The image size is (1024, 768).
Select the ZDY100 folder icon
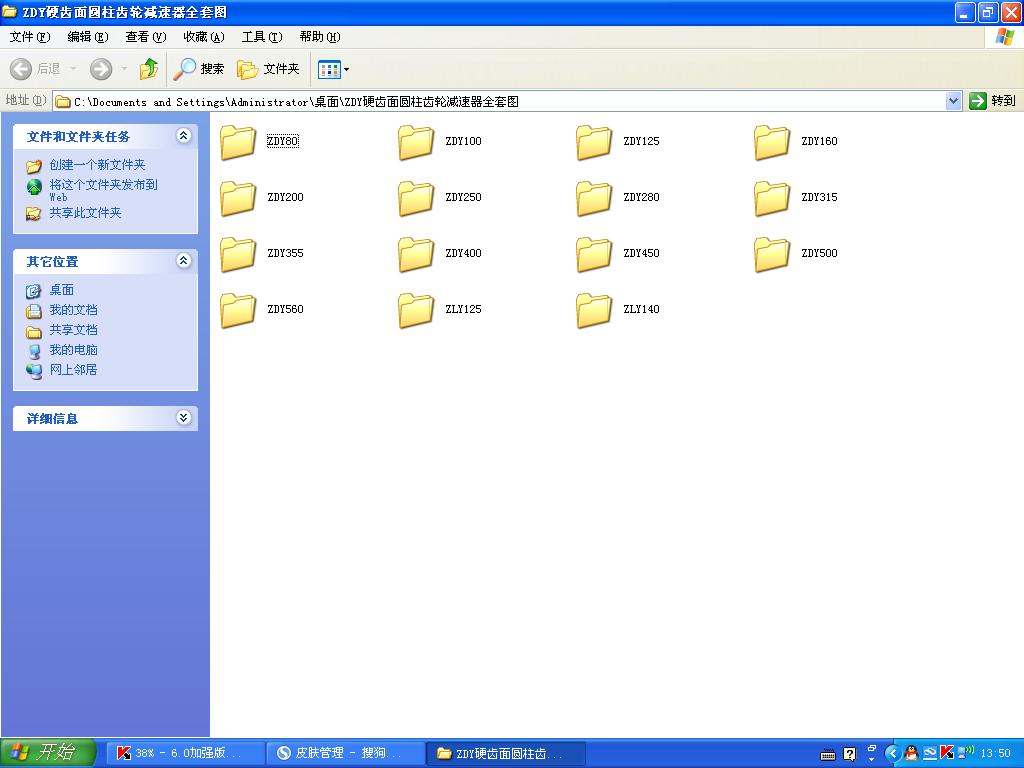(x=416, y=142)
